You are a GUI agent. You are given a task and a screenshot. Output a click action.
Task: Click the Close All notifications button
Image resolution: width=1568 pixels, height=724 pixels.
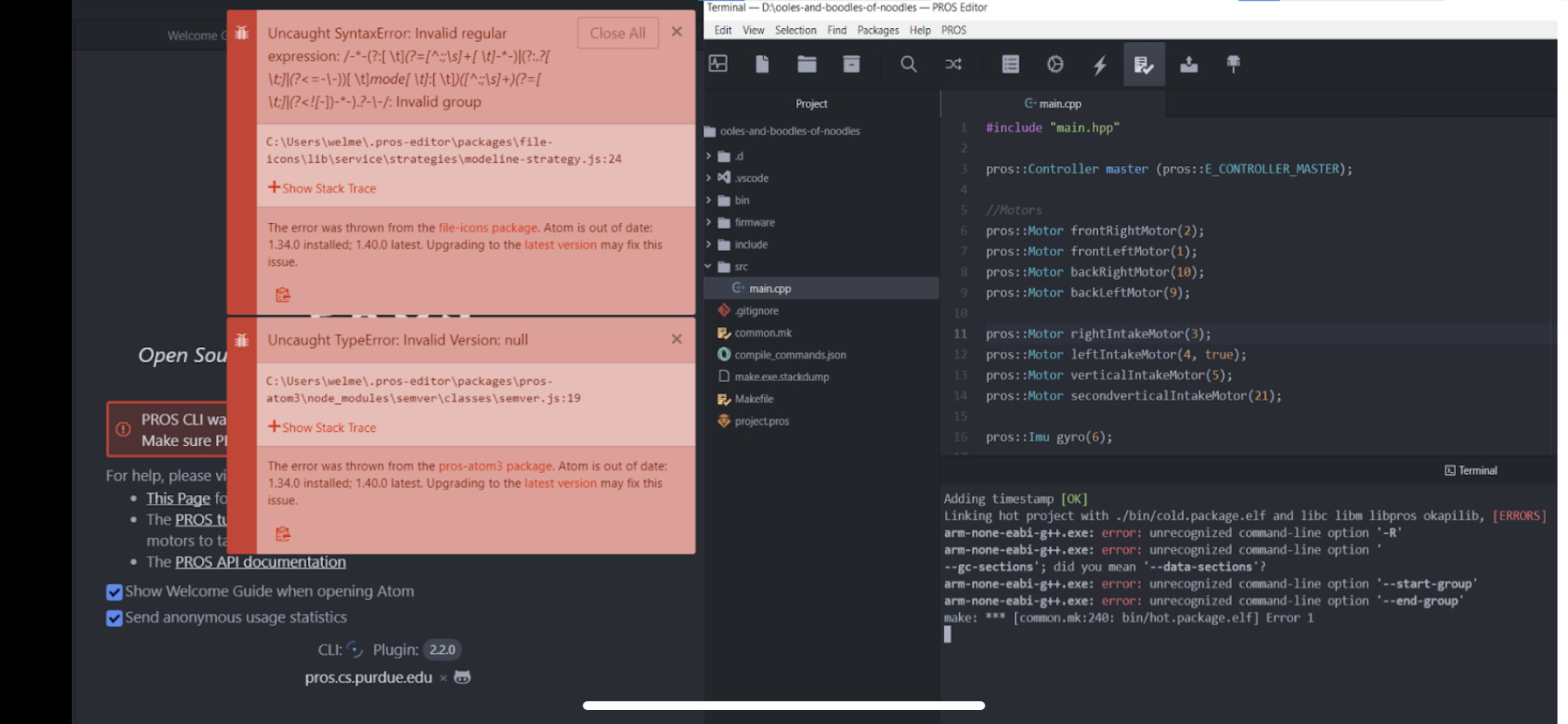click(x=618, y=33)
